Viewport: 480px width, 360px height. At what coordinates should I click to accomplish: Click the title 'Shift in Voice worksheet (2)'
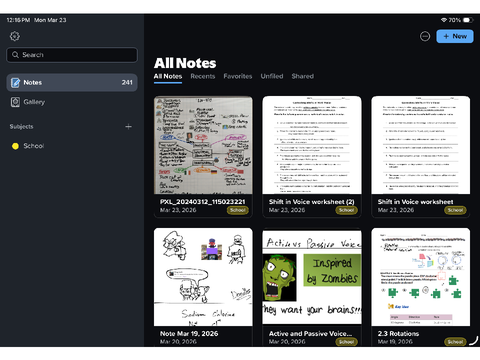pos(312,202)
